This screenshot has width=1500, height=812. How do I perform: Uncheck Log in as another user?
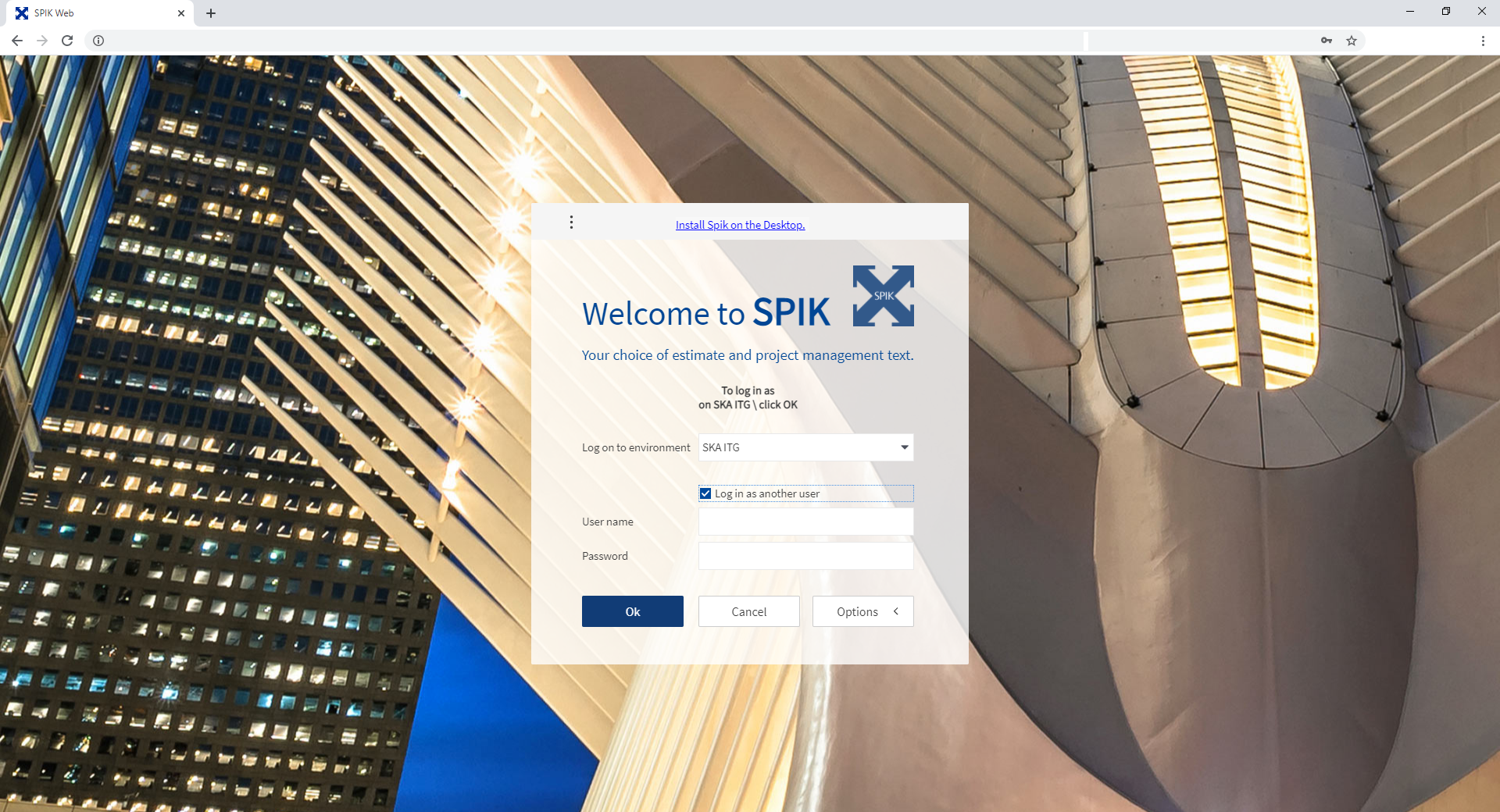705,493
